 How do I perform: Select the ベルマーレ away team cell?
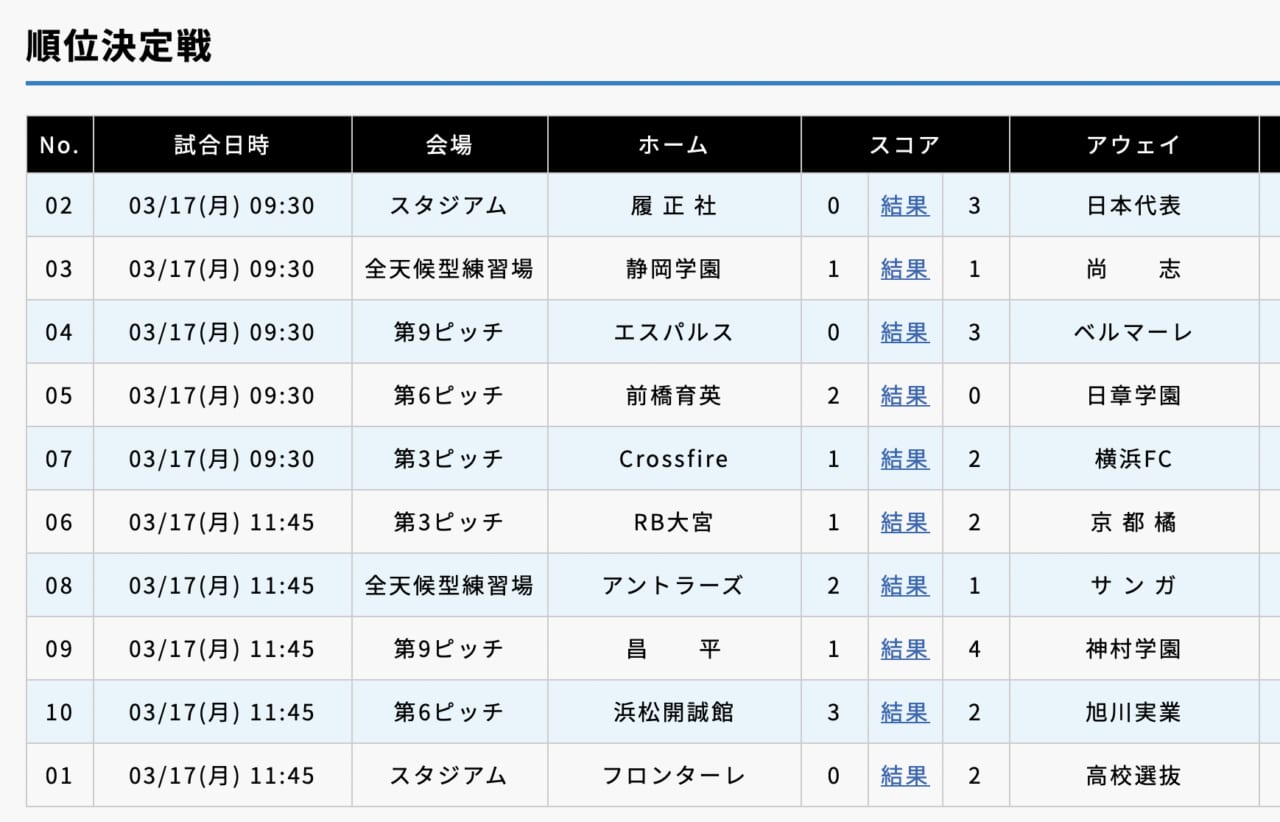1134,332
